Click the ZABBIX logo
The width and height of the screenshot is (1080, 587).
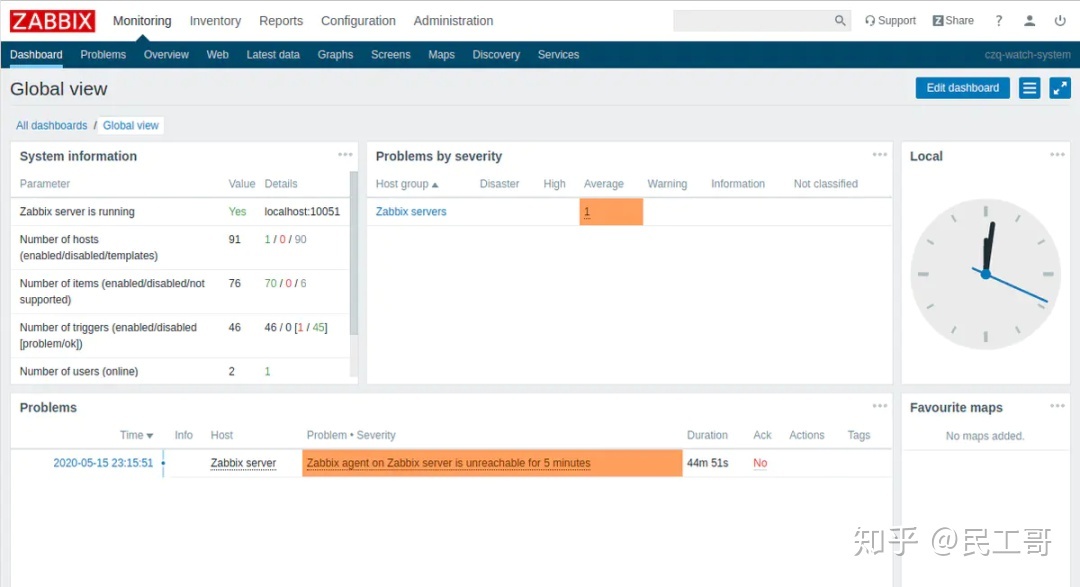[x=52, y=21]
